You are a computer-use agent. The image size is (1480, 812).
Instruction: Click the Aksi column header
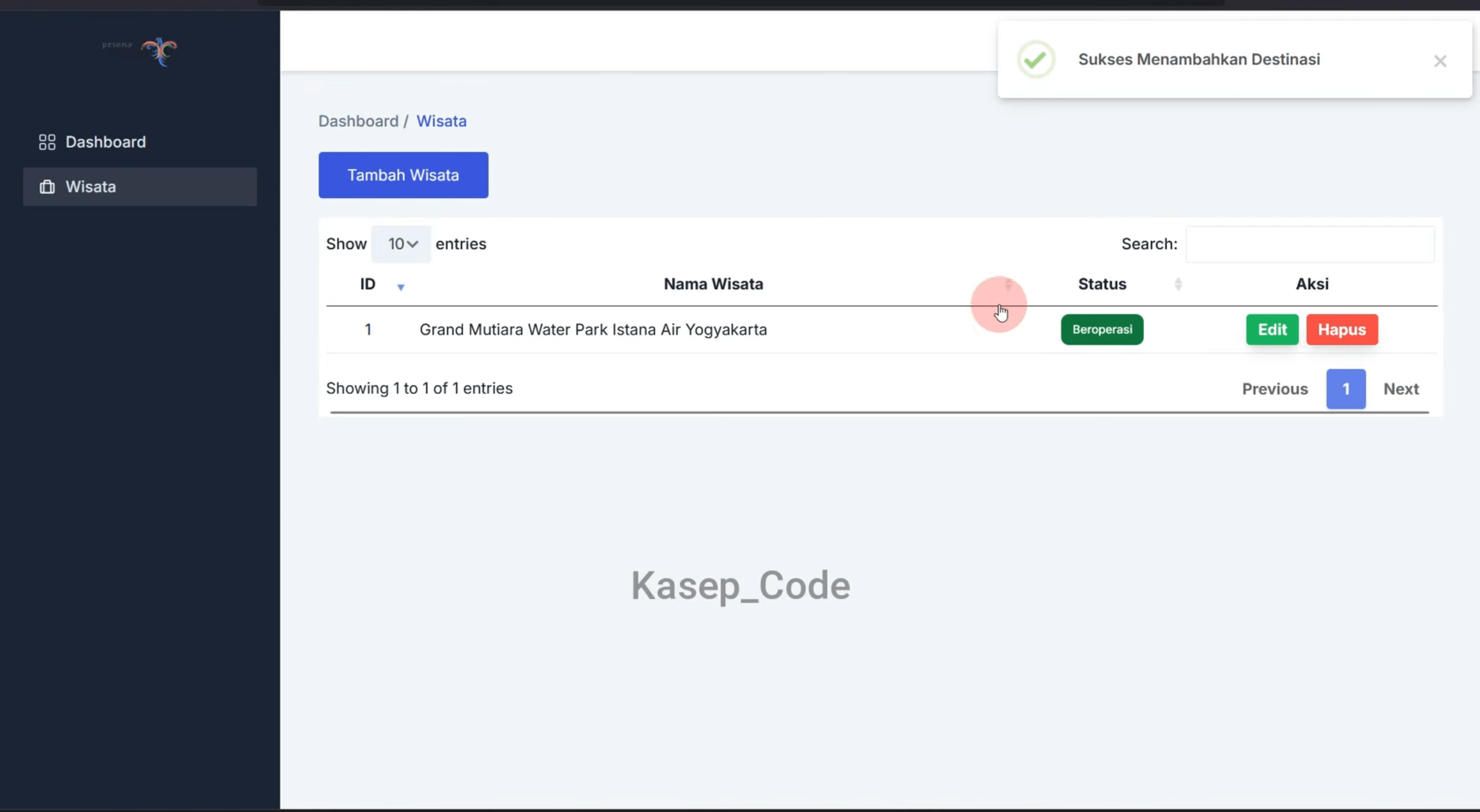pos(1312,284)
